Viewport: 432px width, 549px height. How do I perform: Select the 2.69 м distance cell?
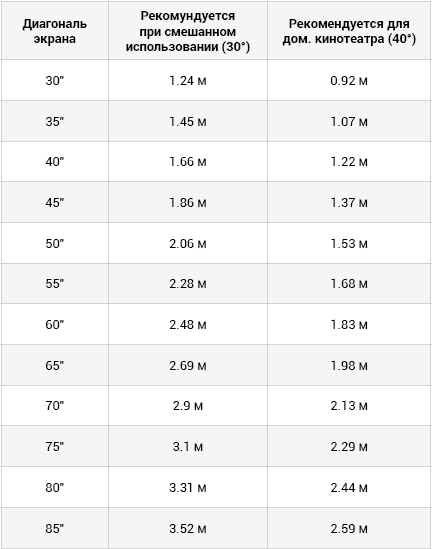coord(188,366)
